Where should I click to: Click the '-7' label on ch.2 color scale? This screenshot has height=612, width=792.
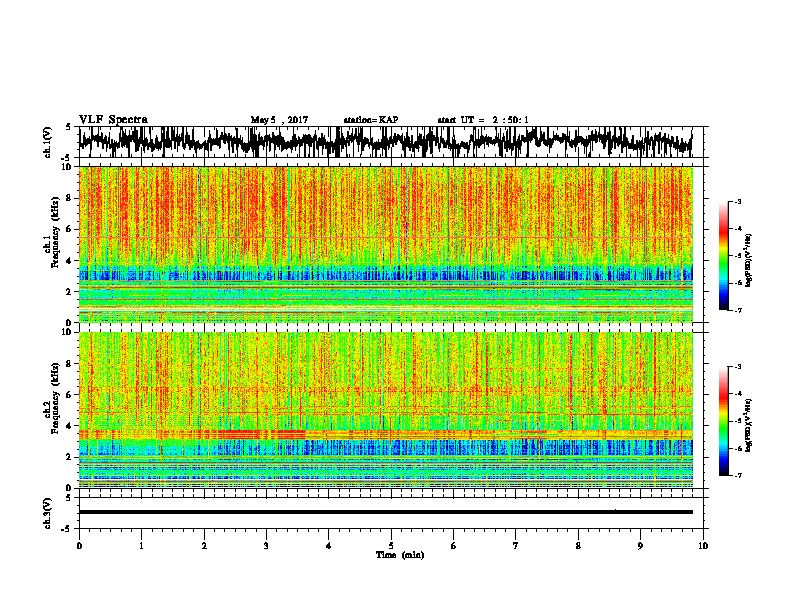click(x=738, y=475)
